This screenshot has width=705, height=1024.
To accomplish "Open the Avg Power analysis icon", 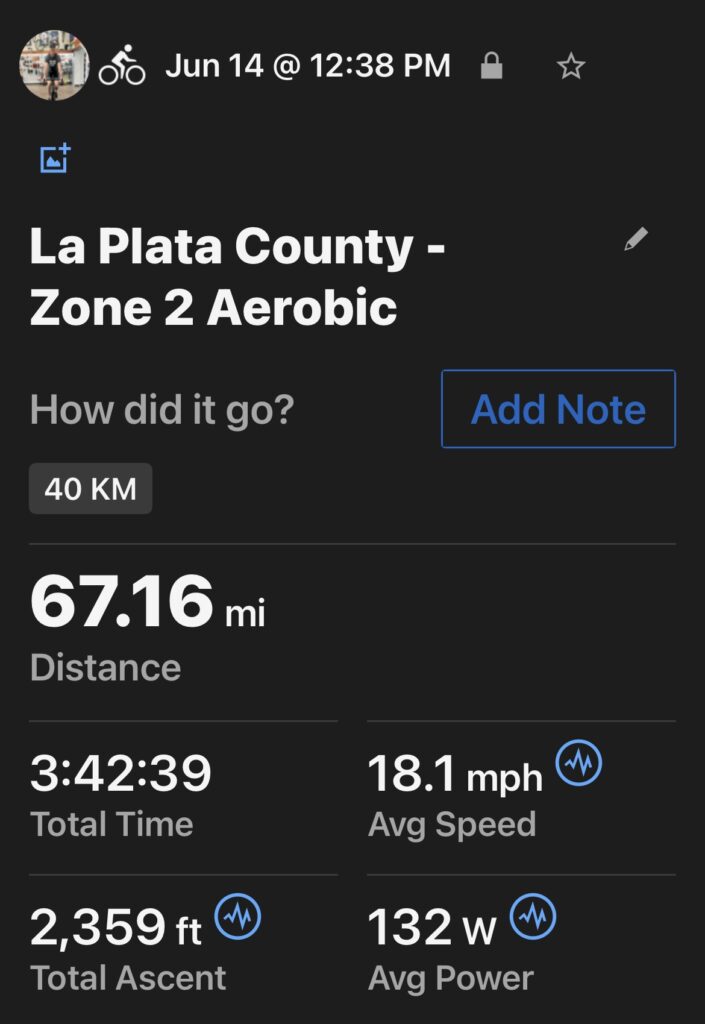I will click(x=533, y=916).
